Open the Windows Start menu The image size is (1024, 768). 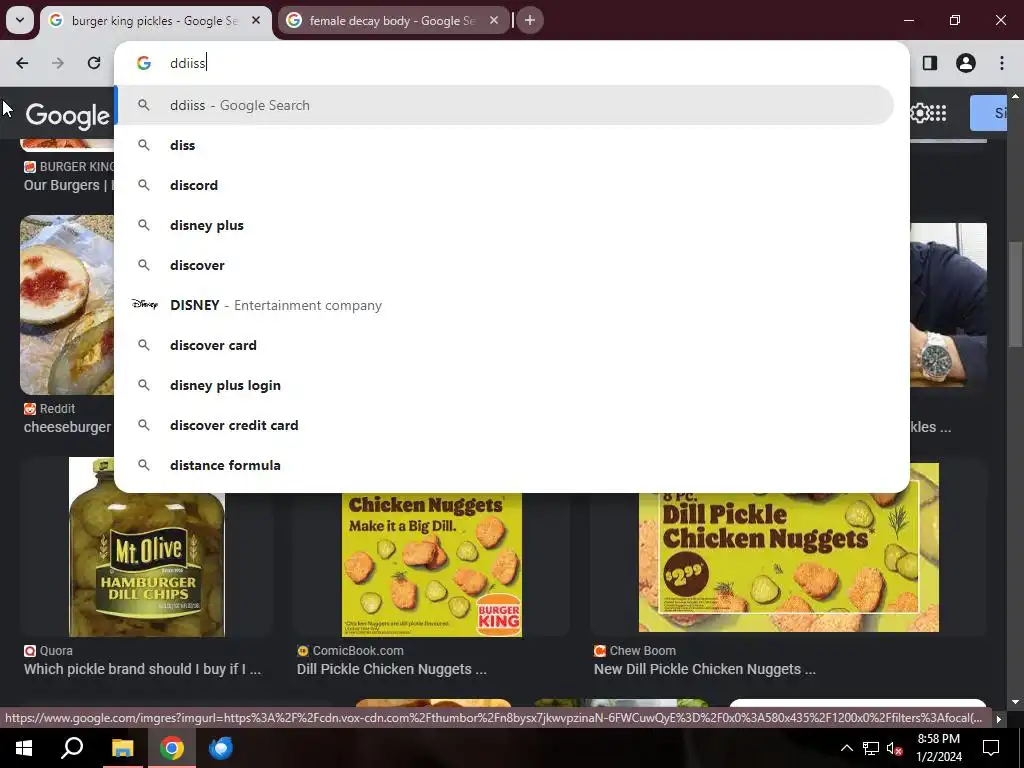[24, 748]
